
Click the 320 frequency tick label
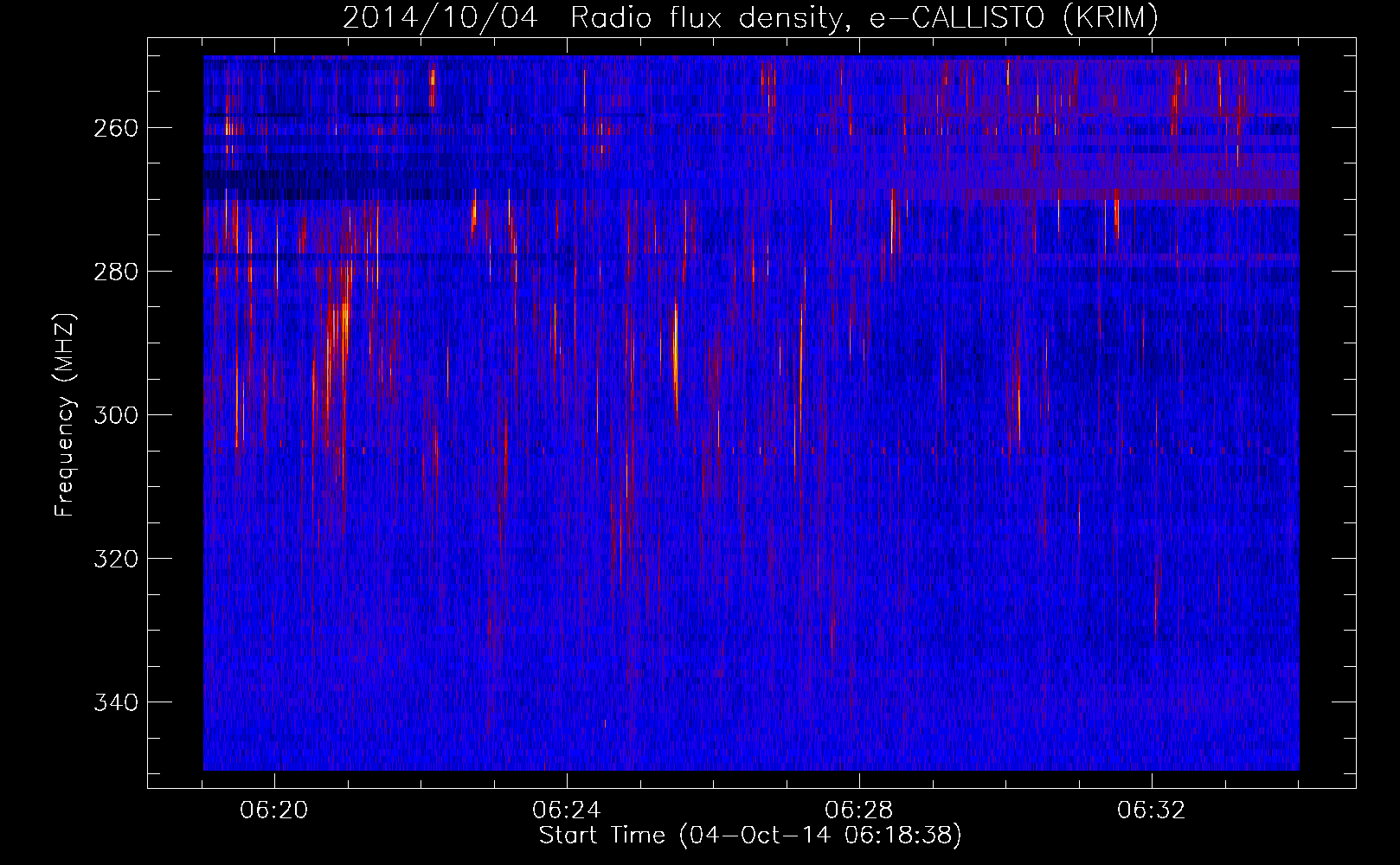115,559
